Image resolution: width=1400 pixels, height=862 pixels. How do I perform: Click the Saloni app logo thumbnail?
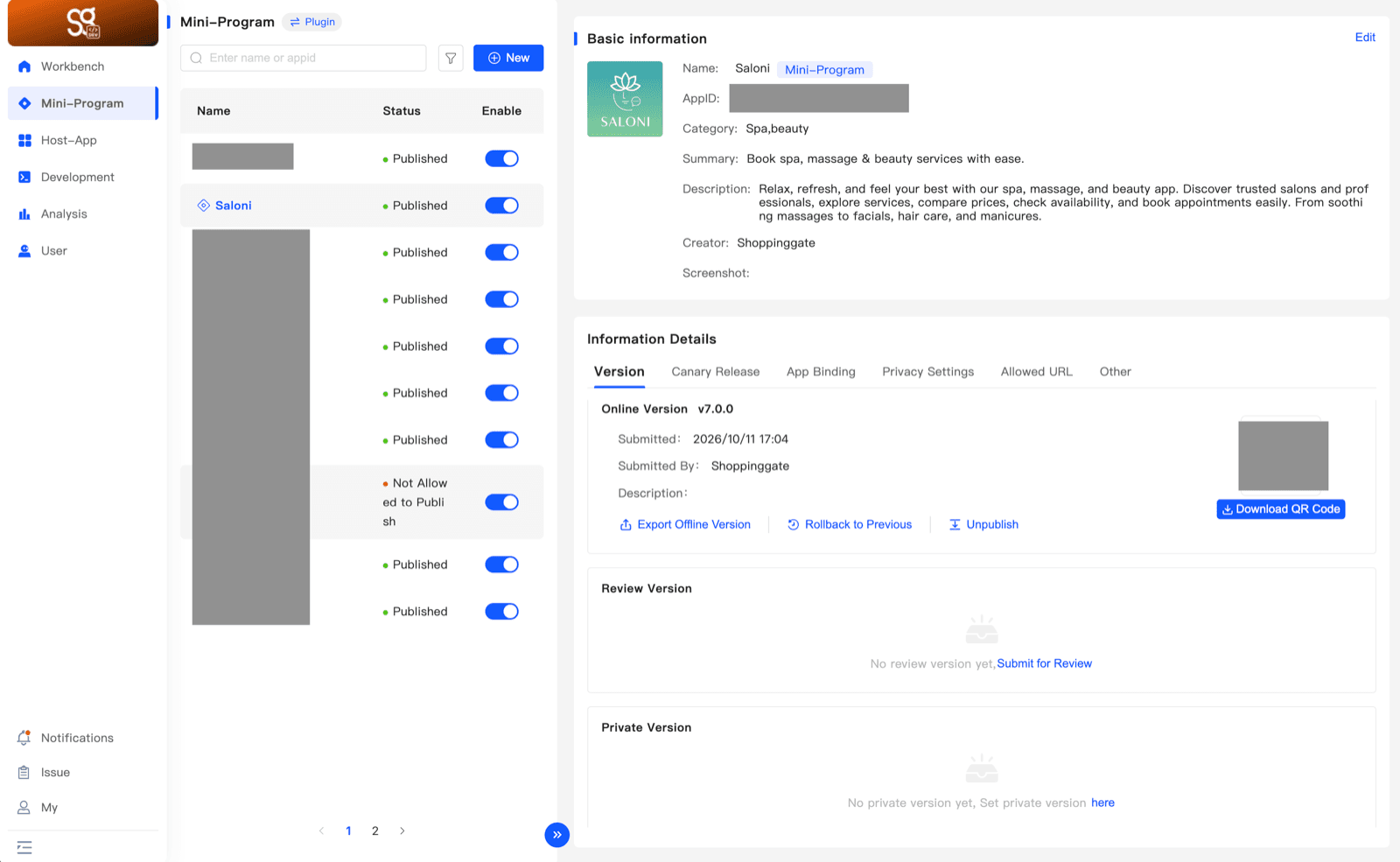coord(625,99)
